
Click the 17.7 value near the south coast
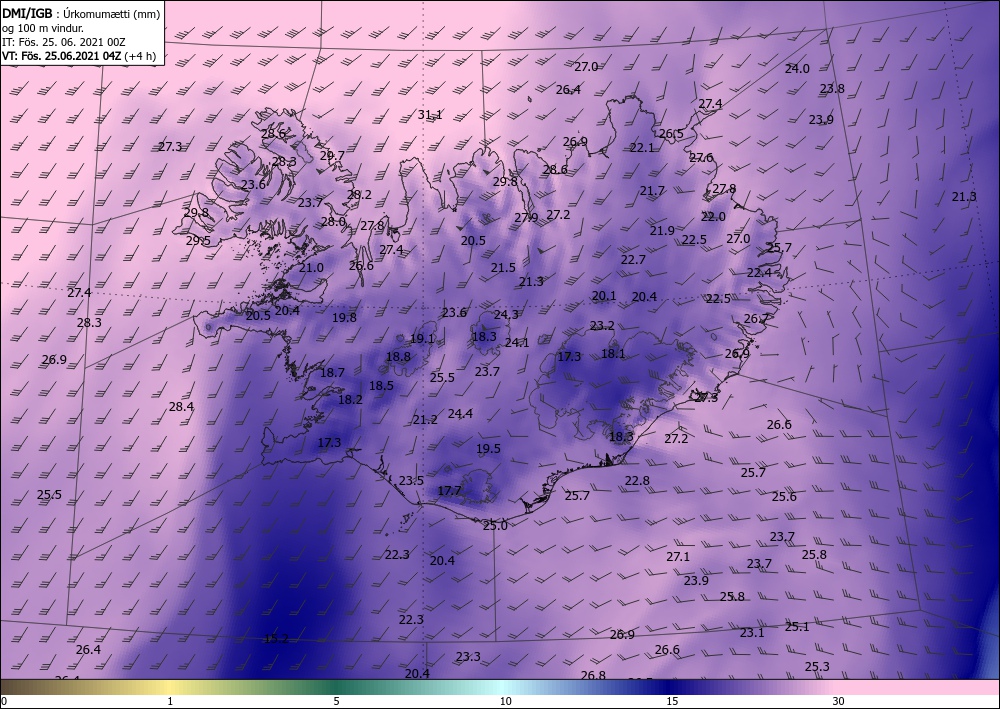pos(450,491)
